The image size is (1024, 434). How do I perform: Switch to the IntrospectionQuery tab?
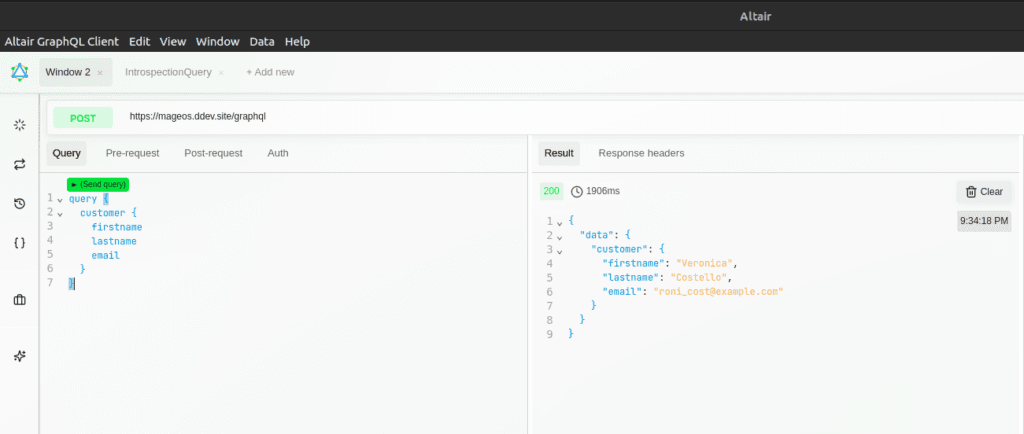coord(168,72)
